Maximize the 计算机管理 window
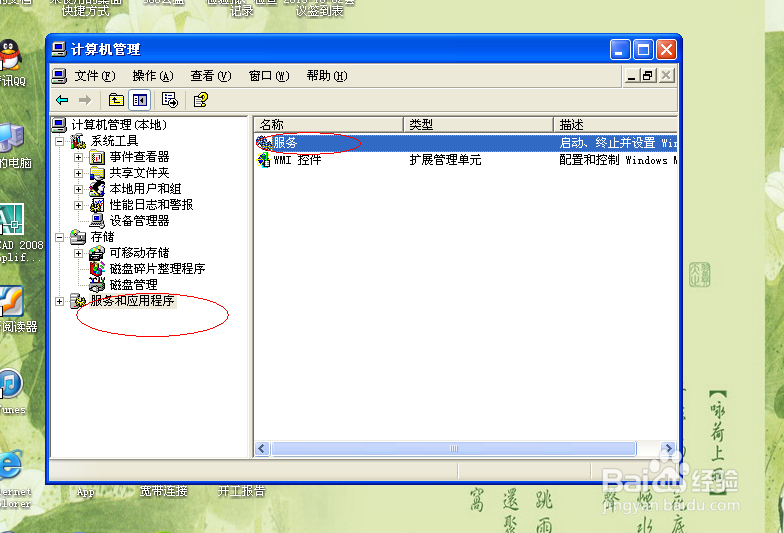 [643, 50]
